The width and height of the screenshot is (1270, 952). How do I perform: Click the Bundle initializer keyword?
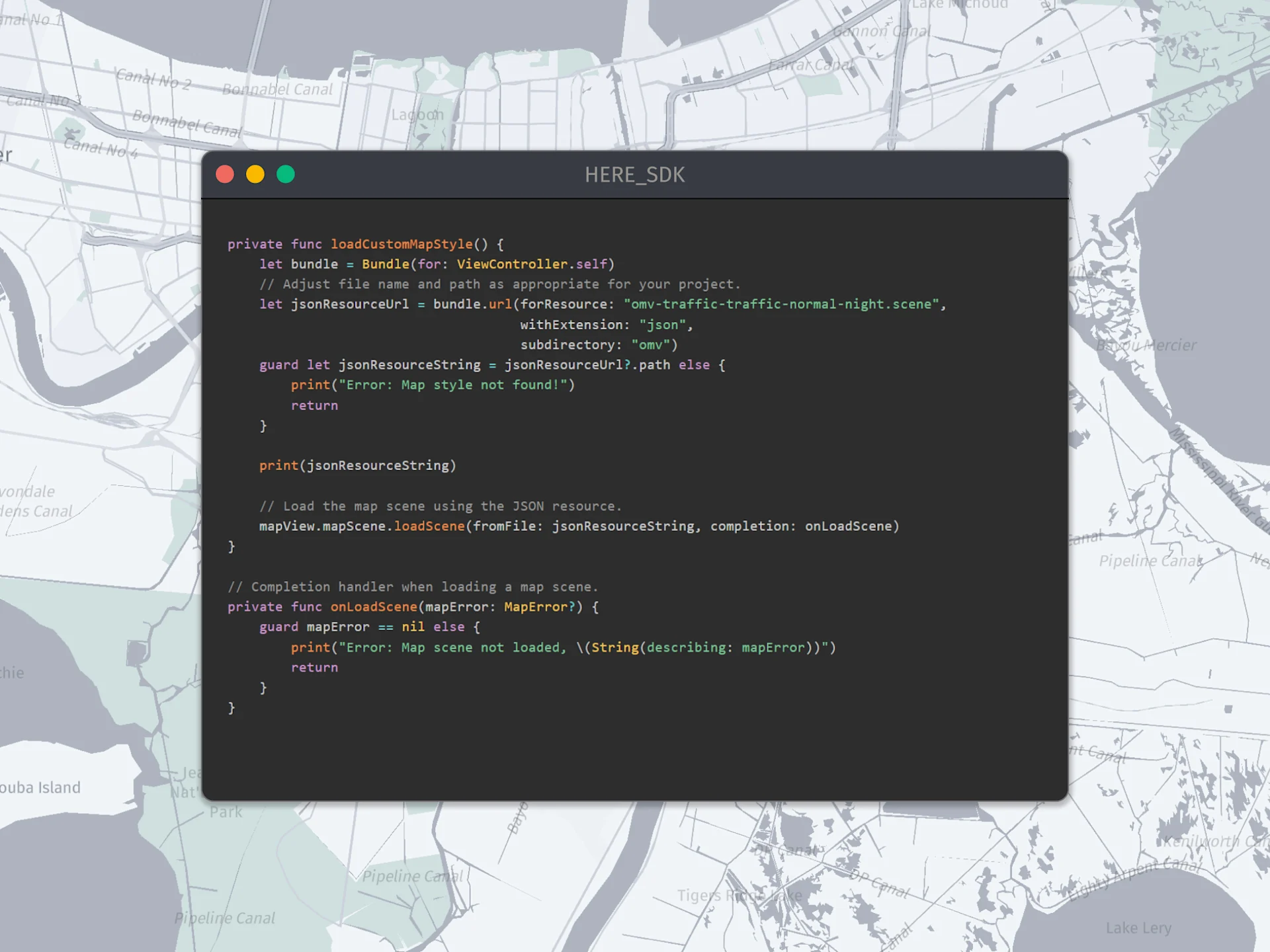[x=385, y=264]
